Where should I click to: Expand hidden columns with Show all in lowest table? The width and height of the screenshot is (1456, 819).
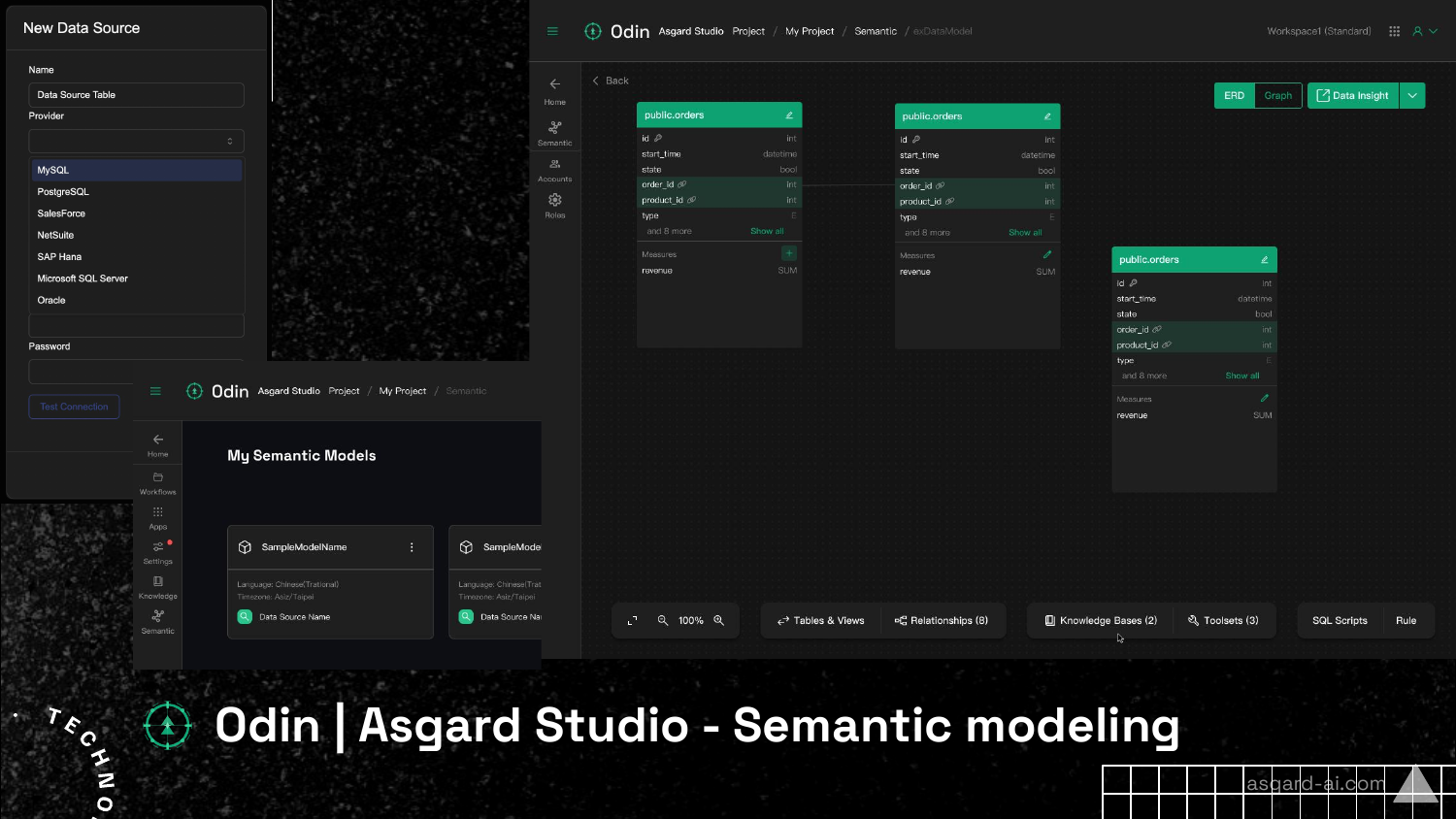(x=1242, y=376)
